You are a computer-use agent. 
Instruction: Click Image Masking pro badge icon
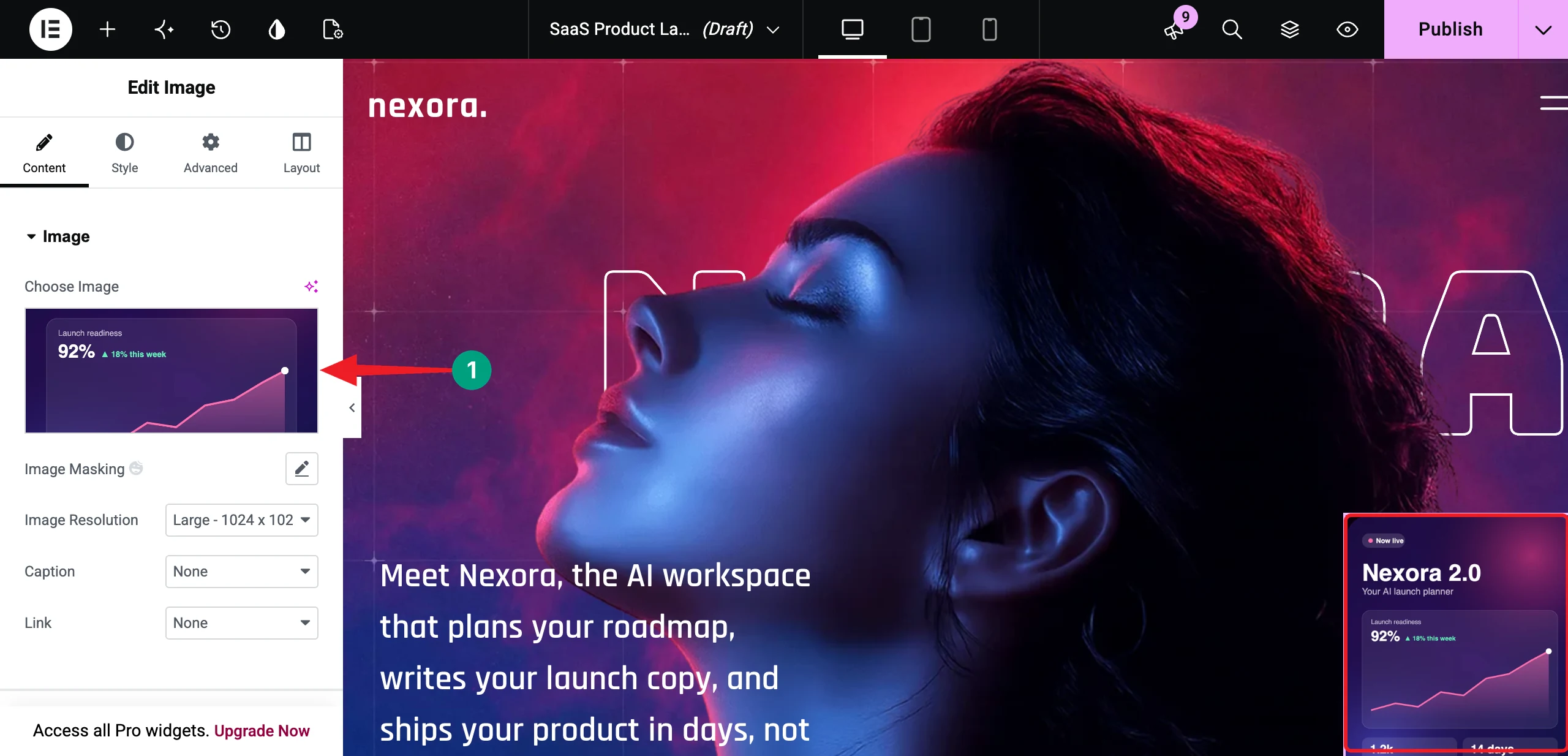(136, 468)
